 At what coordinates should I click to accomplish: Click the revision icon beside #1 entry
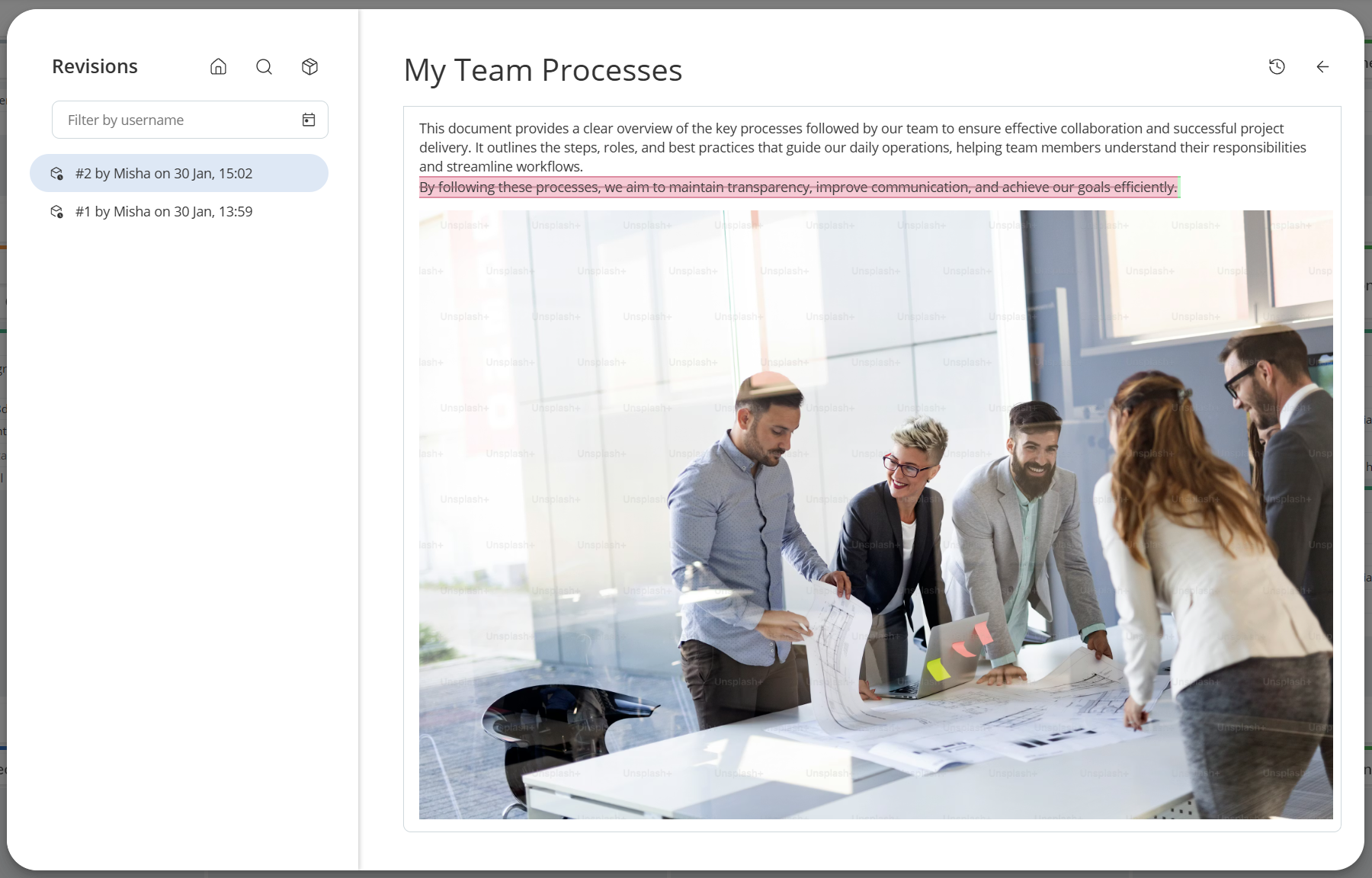[x=56, y=212]
